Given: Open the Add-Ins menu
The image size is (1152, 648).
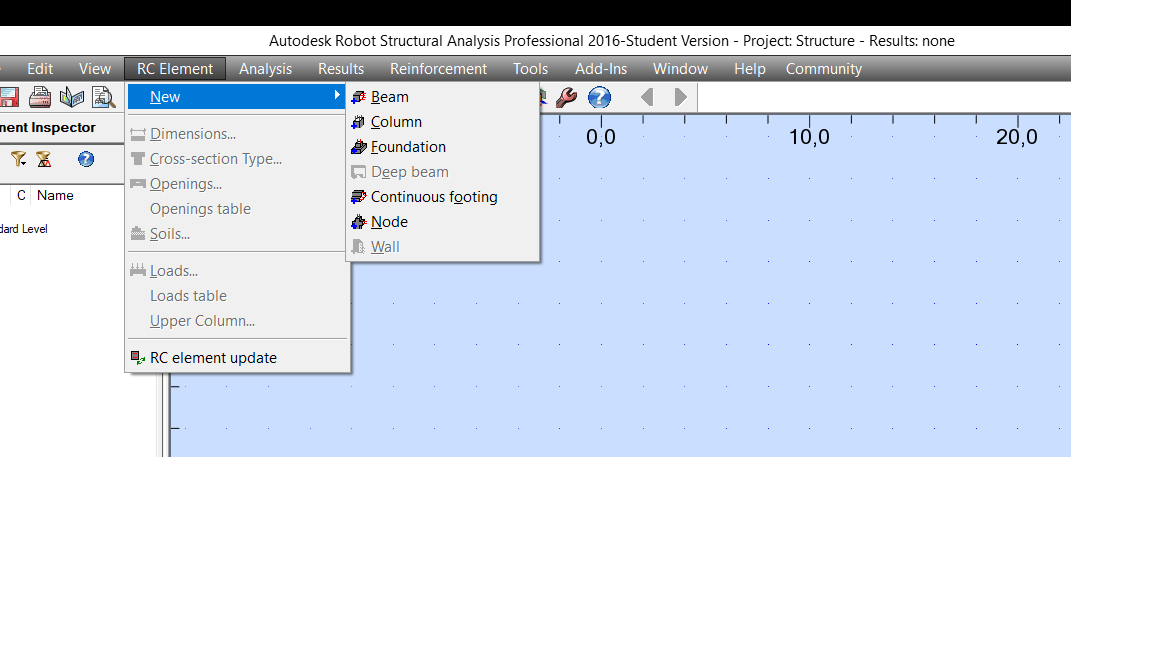Looking at the screenshot, I should [x=601, y=68].
